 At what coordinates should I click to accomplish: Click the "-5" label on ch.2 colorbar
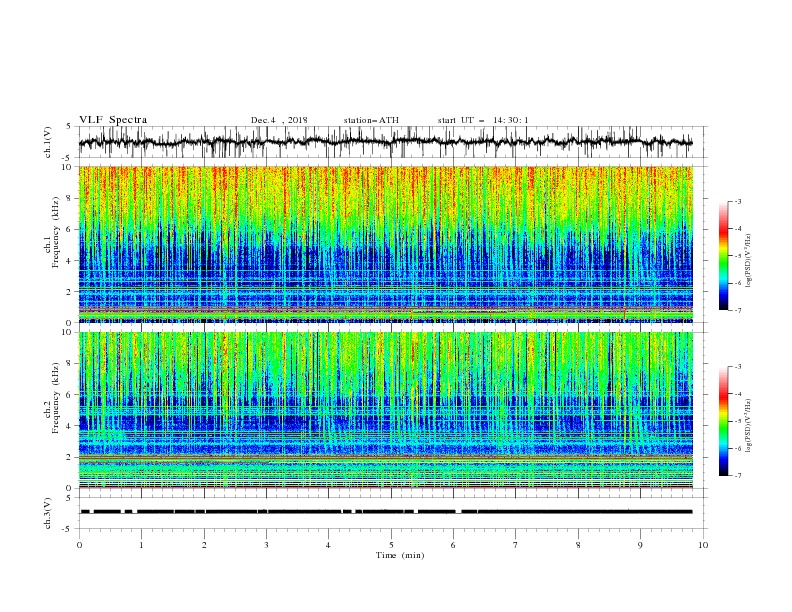point(738,421)
